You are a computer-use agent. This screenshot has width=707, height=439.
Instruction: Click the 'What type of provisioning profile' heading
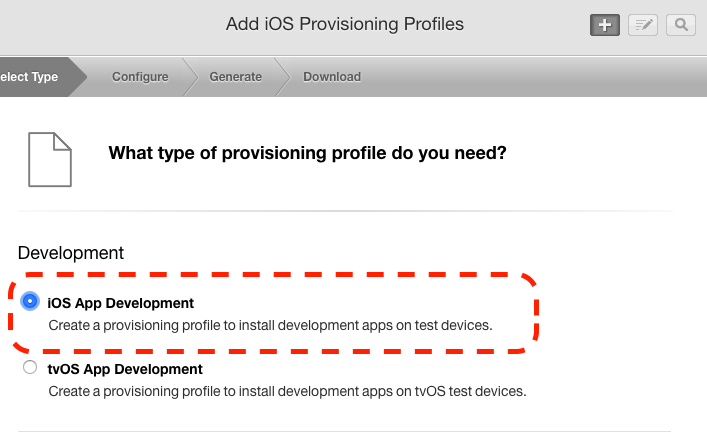pyautogui.click(x=307, y=153)
